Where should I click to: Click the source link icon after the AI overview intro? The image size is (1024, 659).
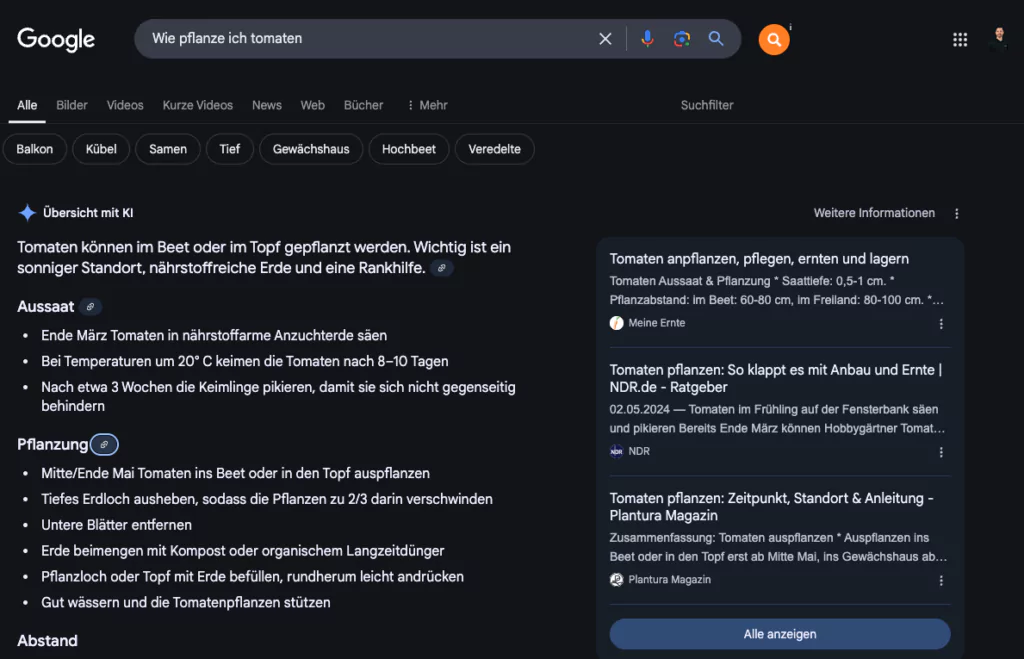click(x=441, y=268)
